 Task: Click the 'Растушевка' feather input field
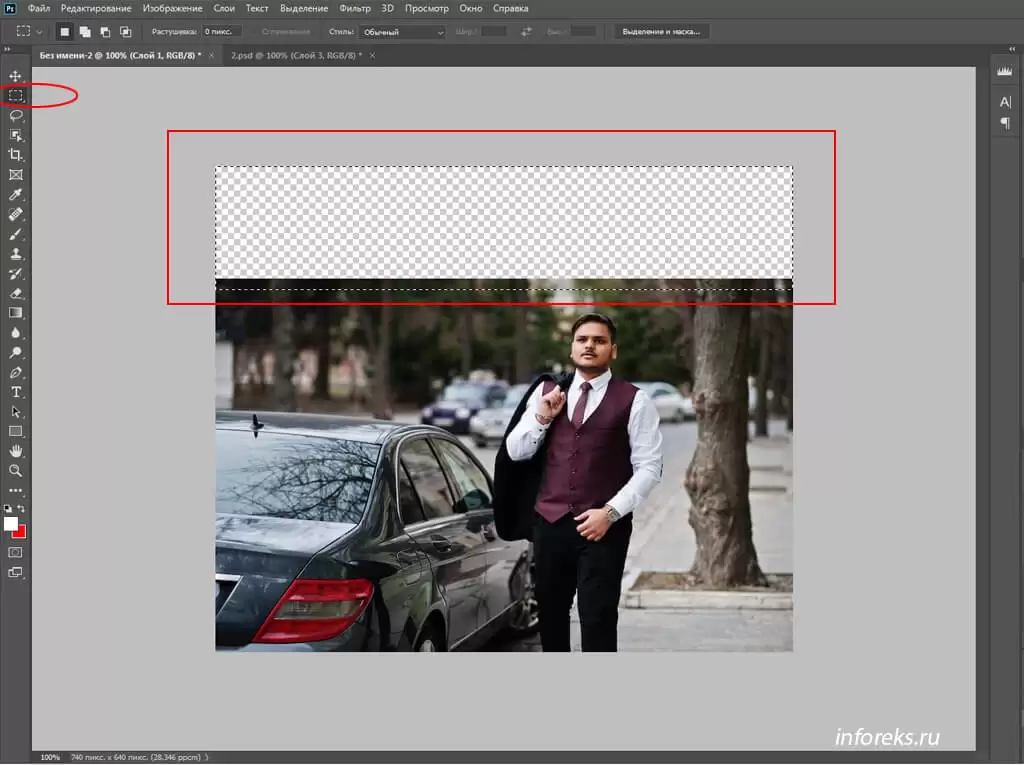tap(221, 32)
